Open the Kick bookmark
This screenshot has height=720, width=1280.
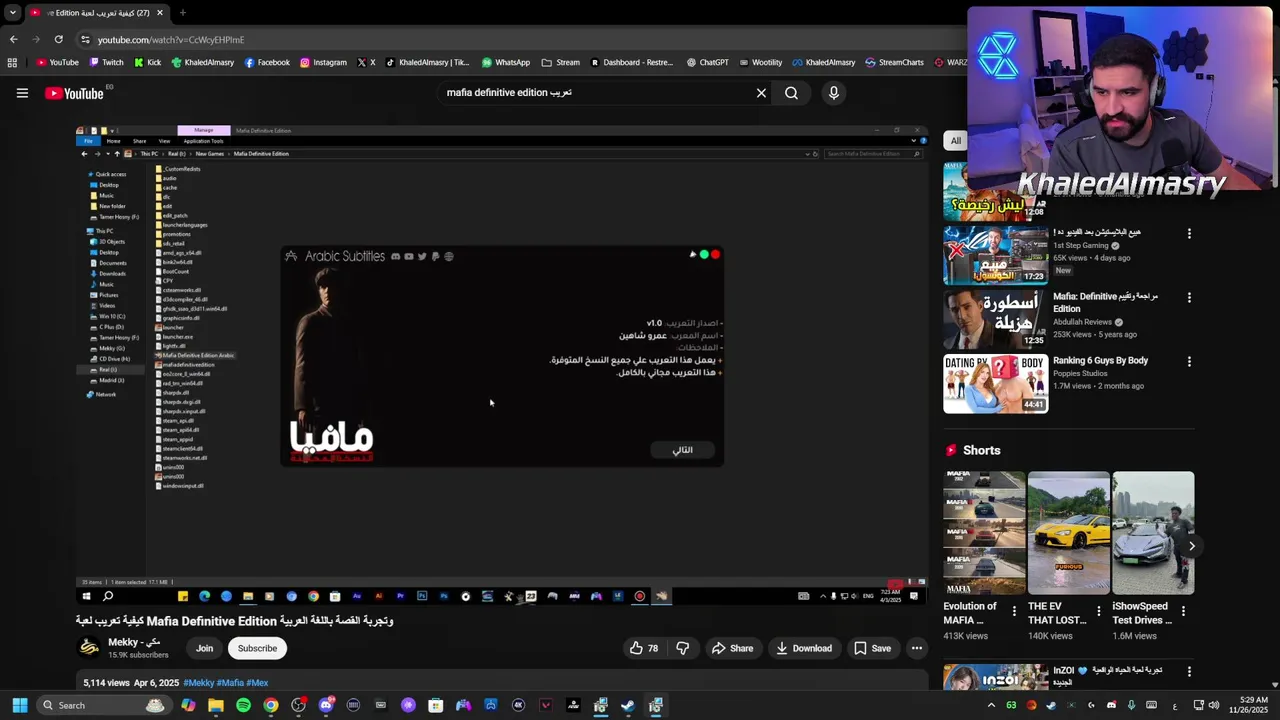coord(147,62)
